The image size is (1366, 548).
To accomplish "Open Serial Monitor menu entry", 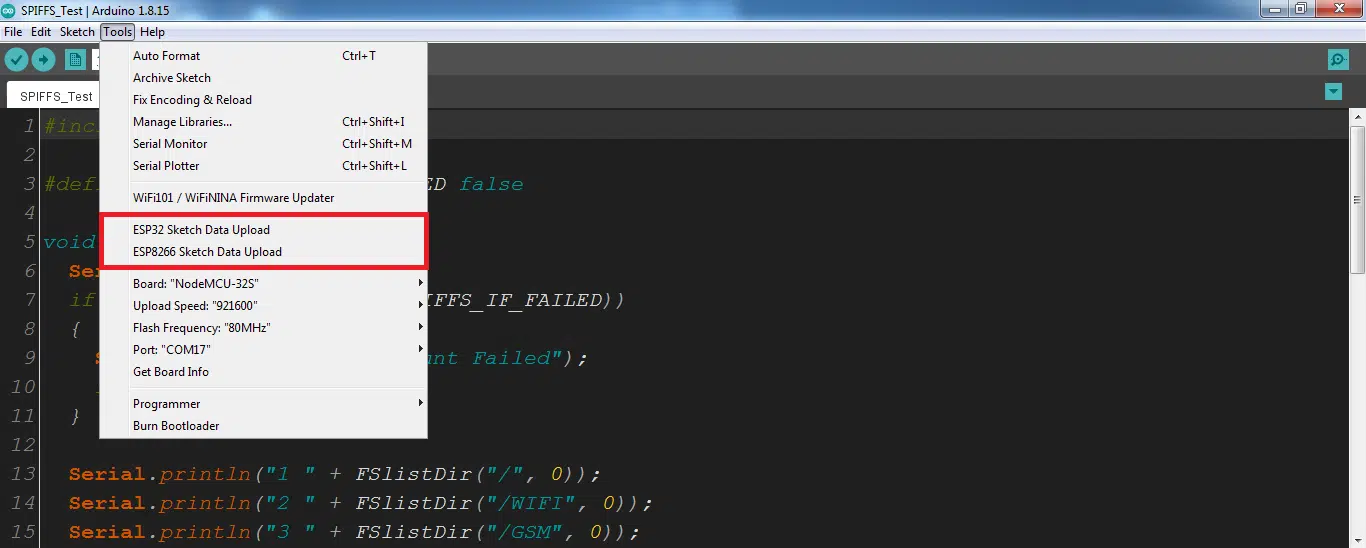I will click(x=264, y=144).
